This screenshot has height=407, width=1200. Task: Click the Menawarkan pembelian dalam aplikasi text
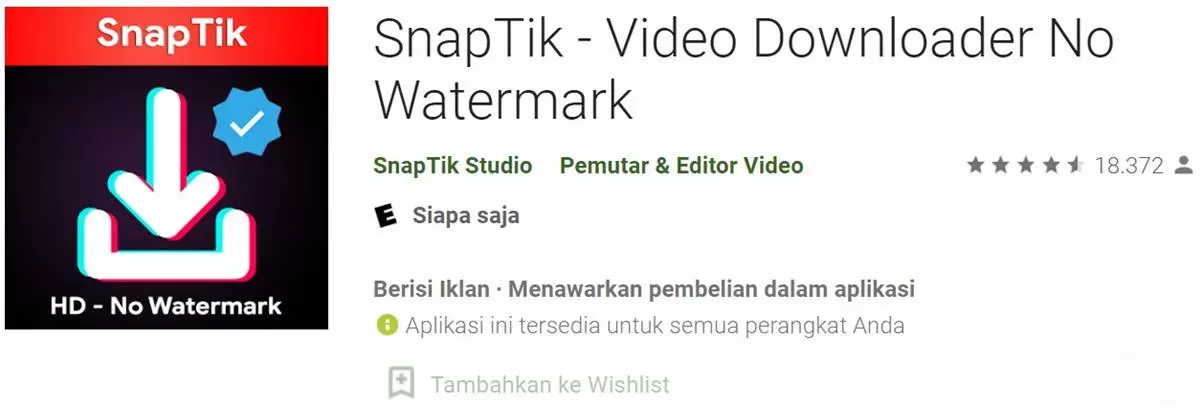712,289
